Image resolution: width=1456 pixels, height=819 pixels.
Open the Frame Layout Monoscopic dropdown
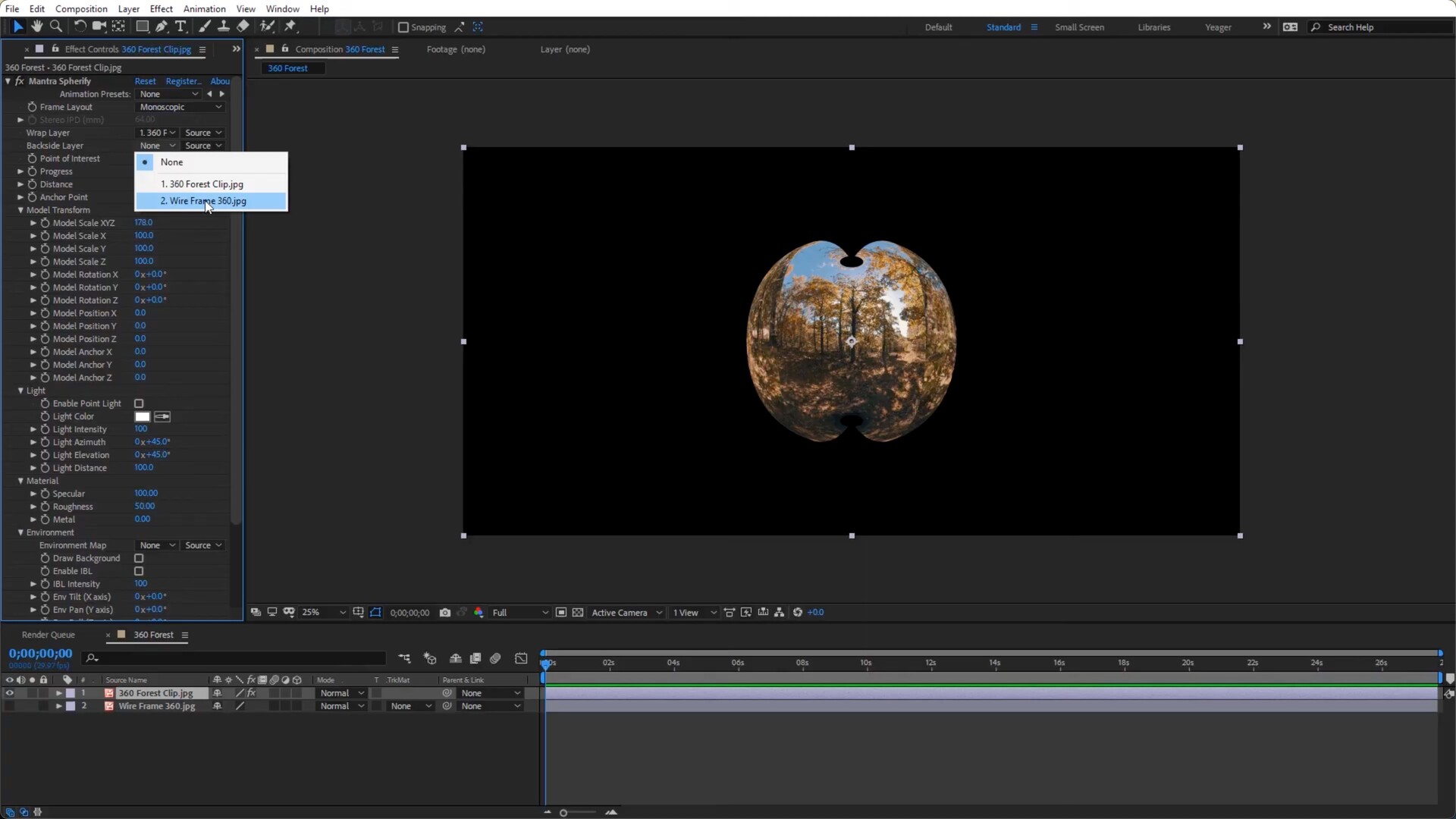pyautogui.click(x=180, y=107)
